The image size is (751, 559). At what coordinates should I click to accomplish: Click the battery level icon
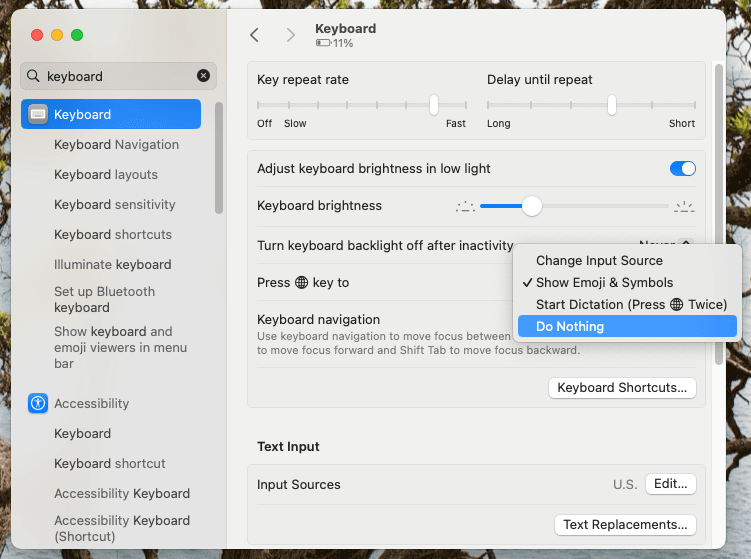323,43
